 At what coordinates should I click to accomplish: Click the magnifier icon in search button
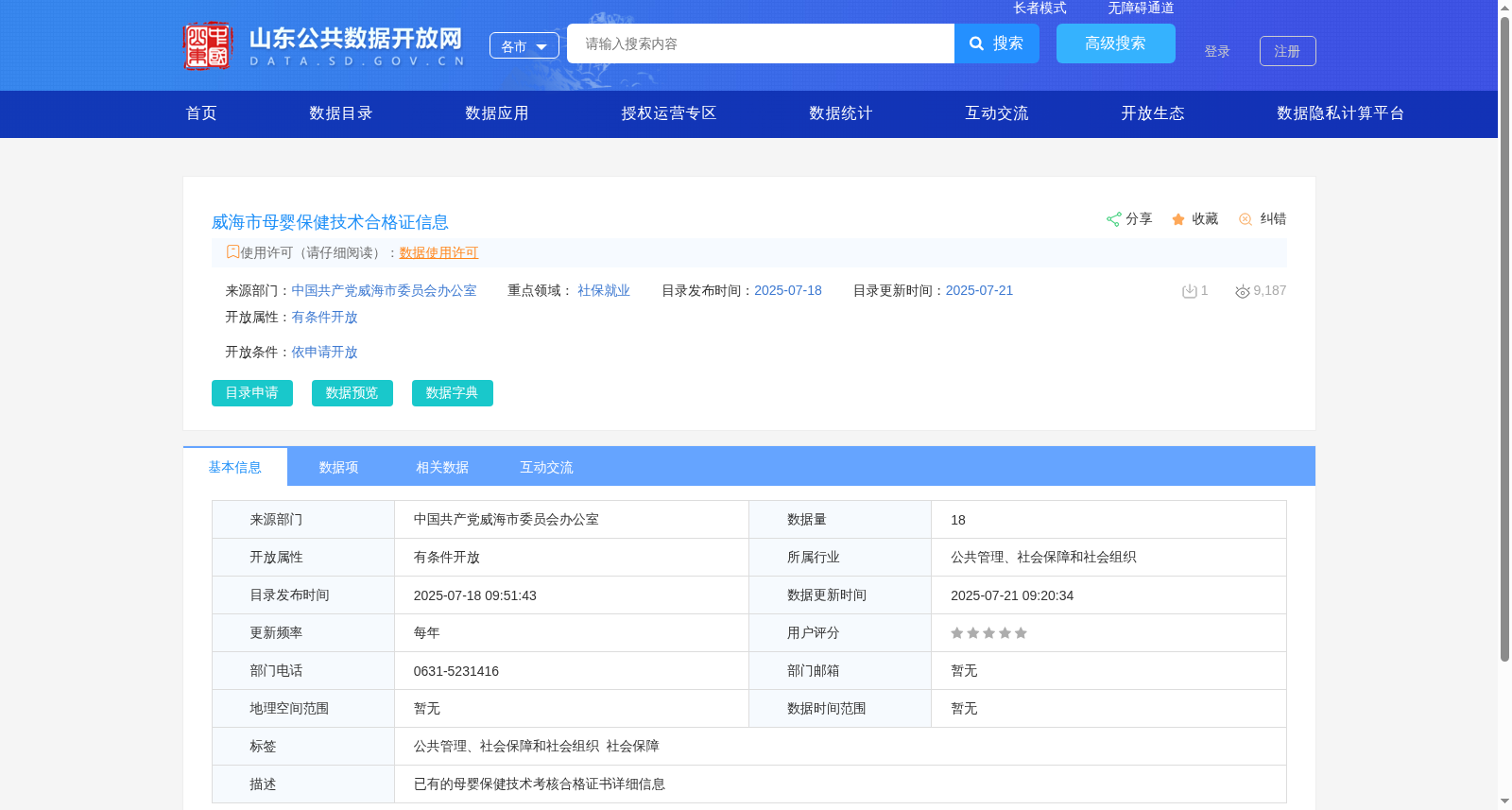[977, 43]
